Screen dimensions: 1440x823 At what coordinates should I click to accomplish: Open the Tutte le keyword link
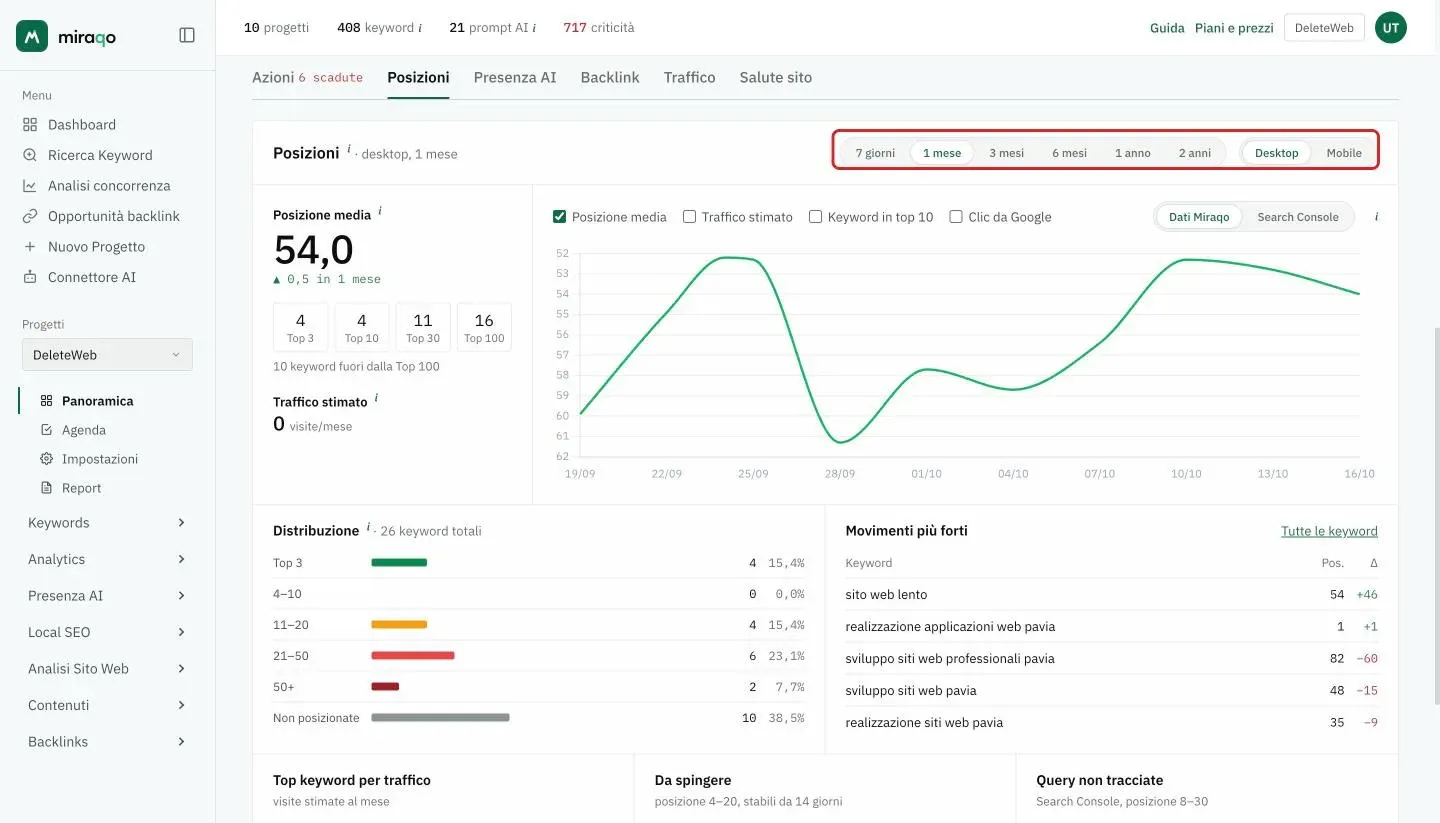[1329, 531]
